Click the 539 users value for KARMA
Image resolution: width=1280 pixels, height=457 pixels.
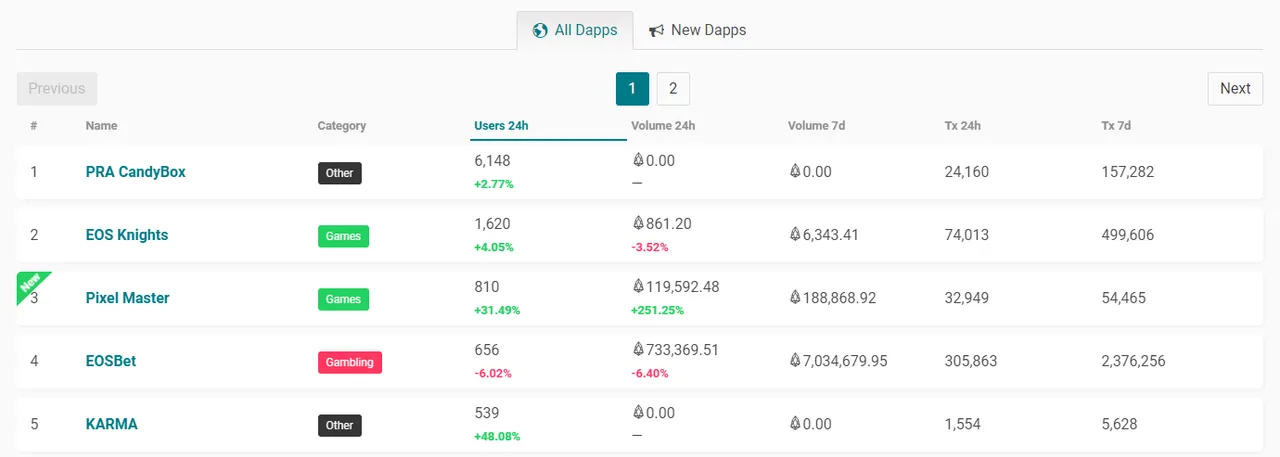pyautogui.click(x=486, y=412)
